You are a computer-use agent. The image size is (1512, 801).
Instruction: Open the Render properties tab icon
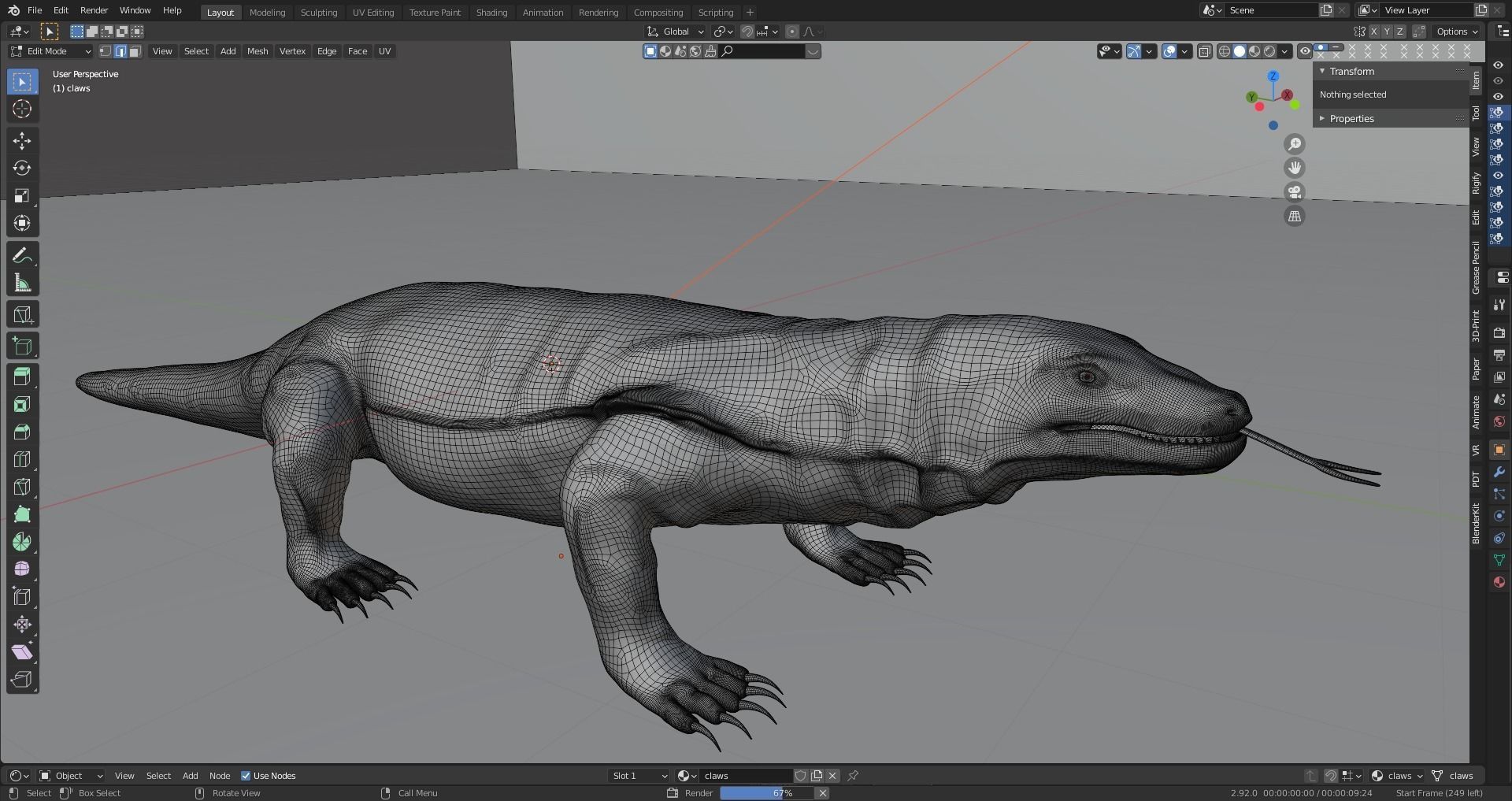click(1499, 333)
